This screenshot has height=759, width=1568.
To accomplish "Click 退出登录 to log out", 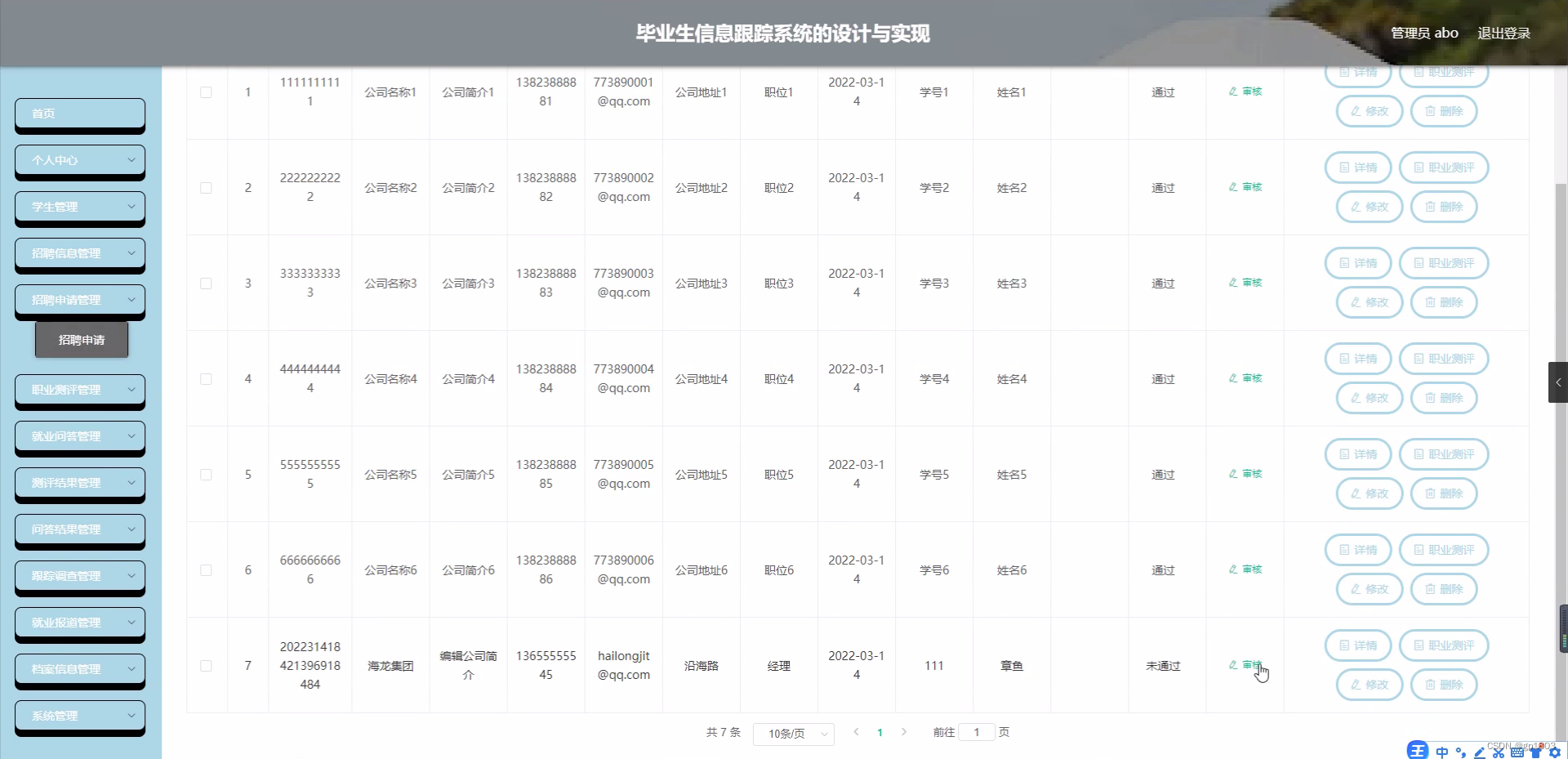I will point(1506,33).
